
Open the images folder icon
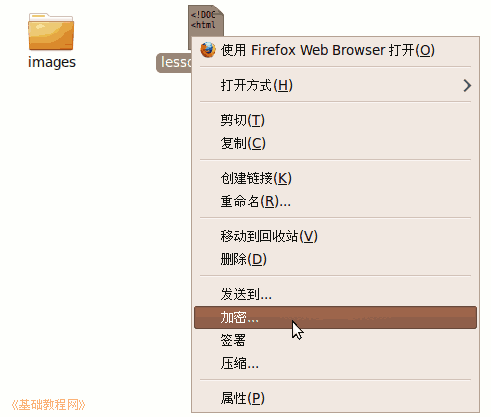(x=51, y=32)
